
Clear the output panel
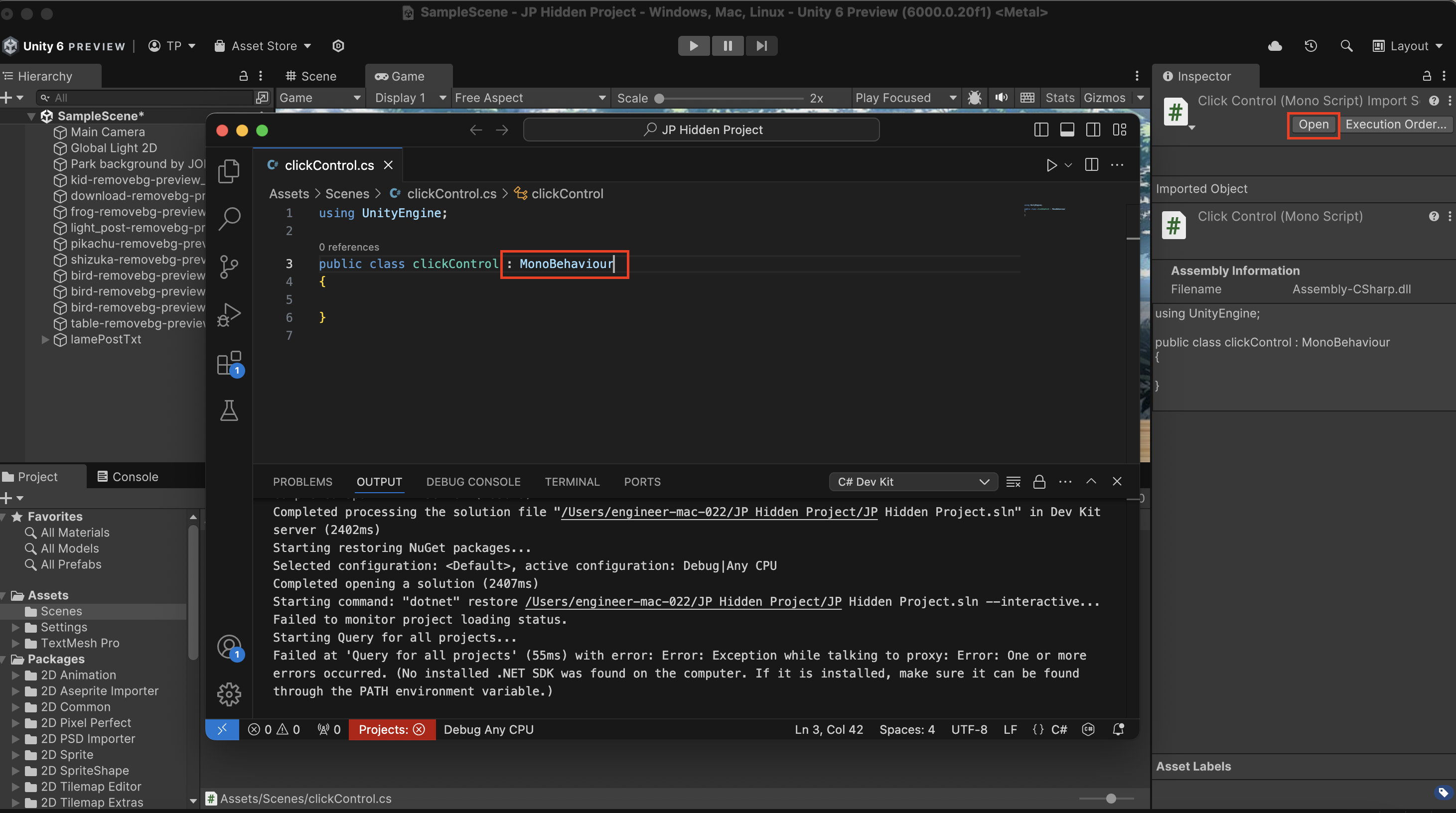1014,482
